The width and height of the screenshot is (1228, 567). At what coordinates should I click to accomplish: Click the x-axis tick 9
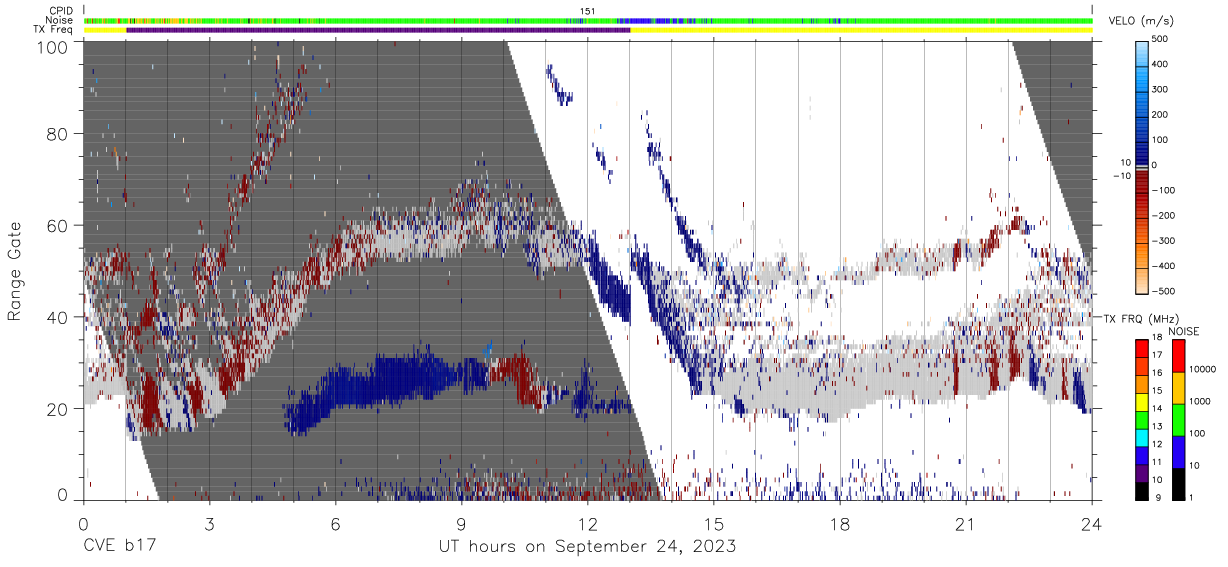pyautogui.click(x=461, y=524)
